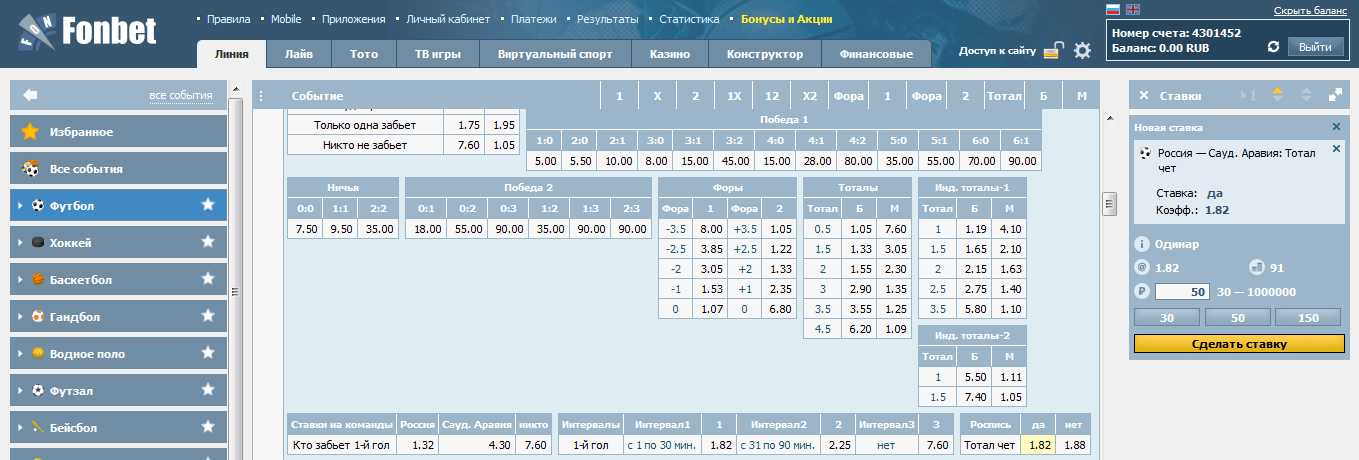Expand the Гандбол sport category
Viewport: 1359px width, 460px height.
click(x=19, y=317)
